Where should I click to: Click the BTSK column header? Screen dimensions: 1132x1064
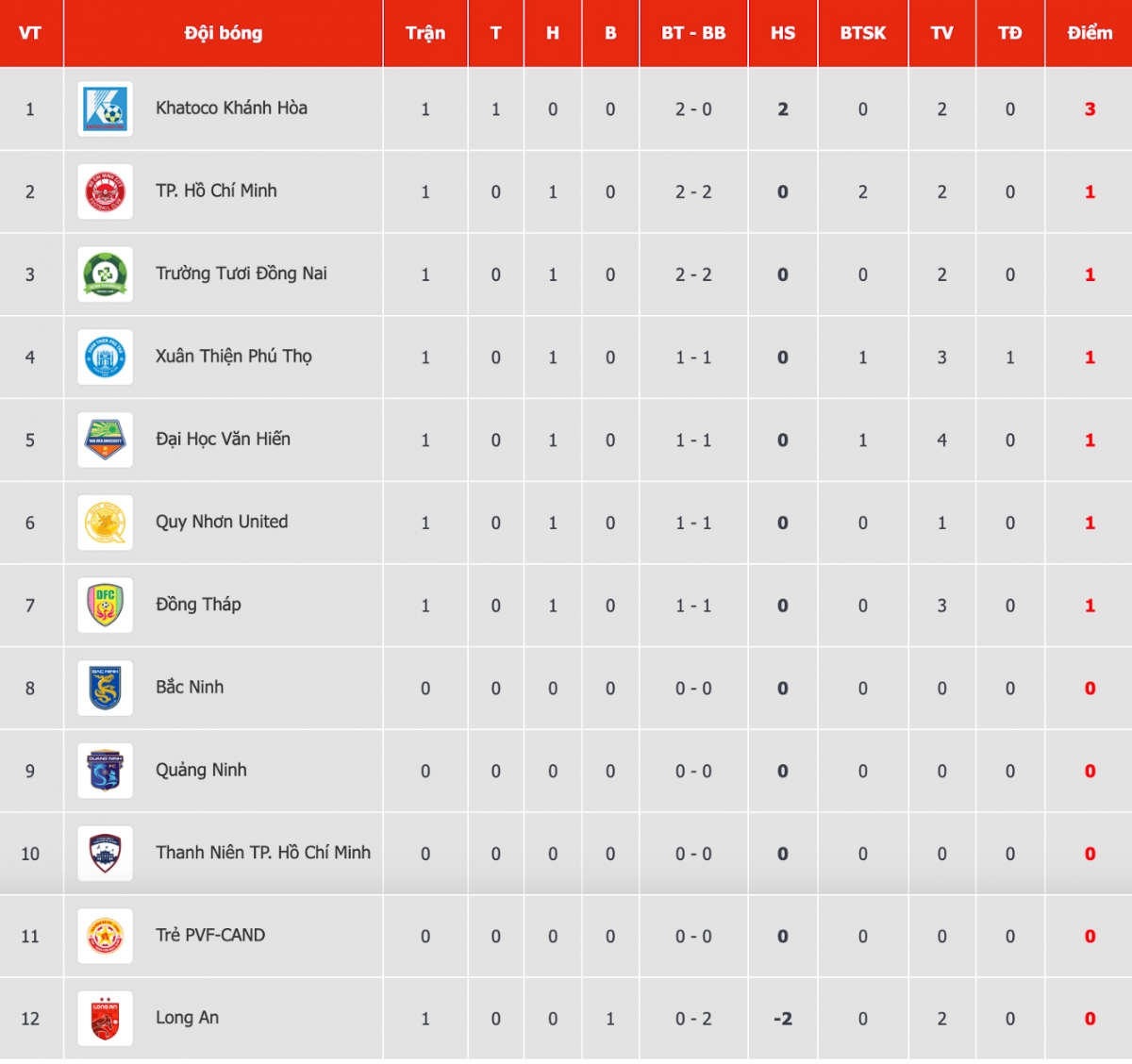point(863,33)
